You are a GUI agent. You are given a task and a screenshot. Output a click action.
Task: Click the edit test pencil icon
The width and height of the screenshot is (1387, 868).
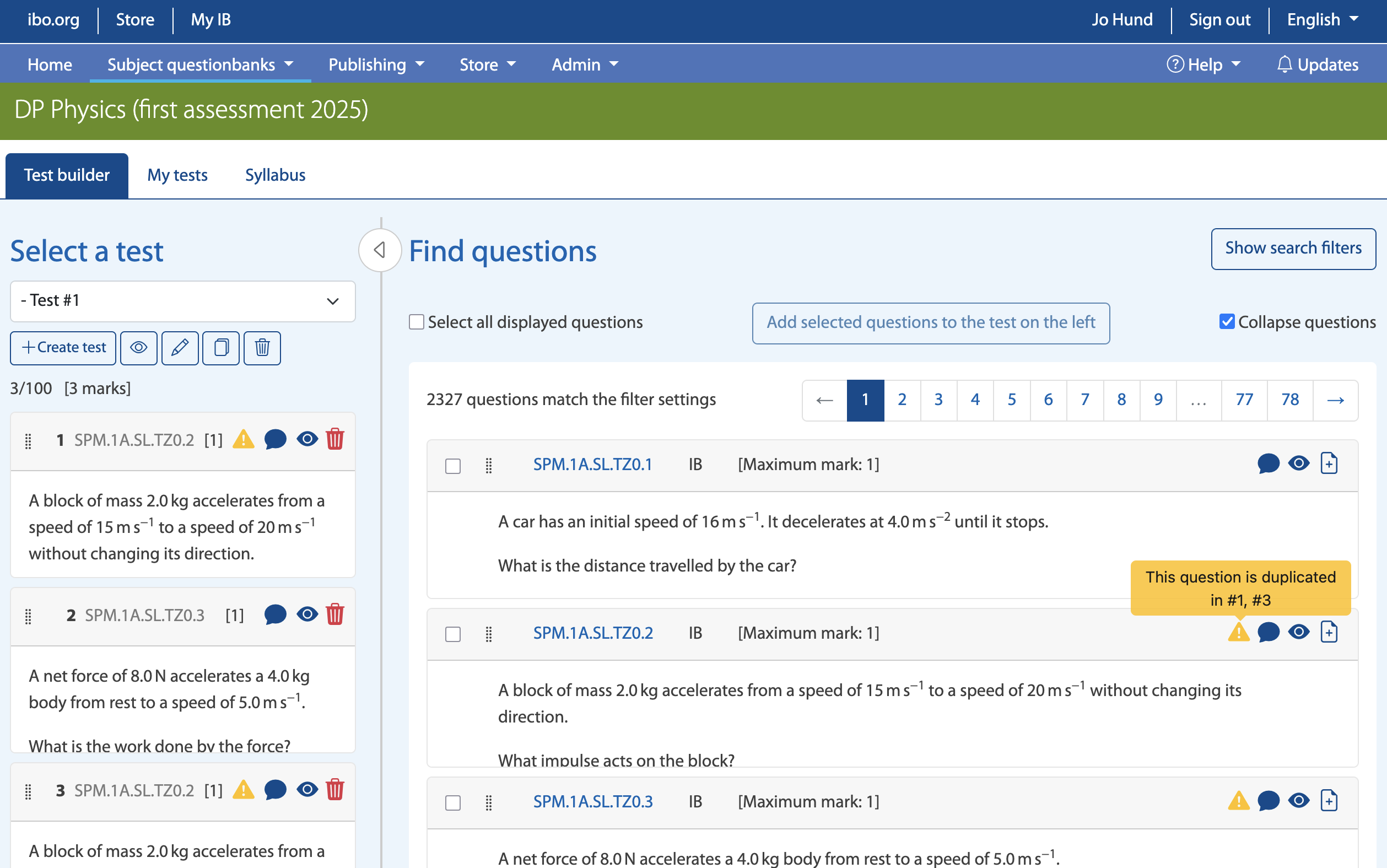180,348
